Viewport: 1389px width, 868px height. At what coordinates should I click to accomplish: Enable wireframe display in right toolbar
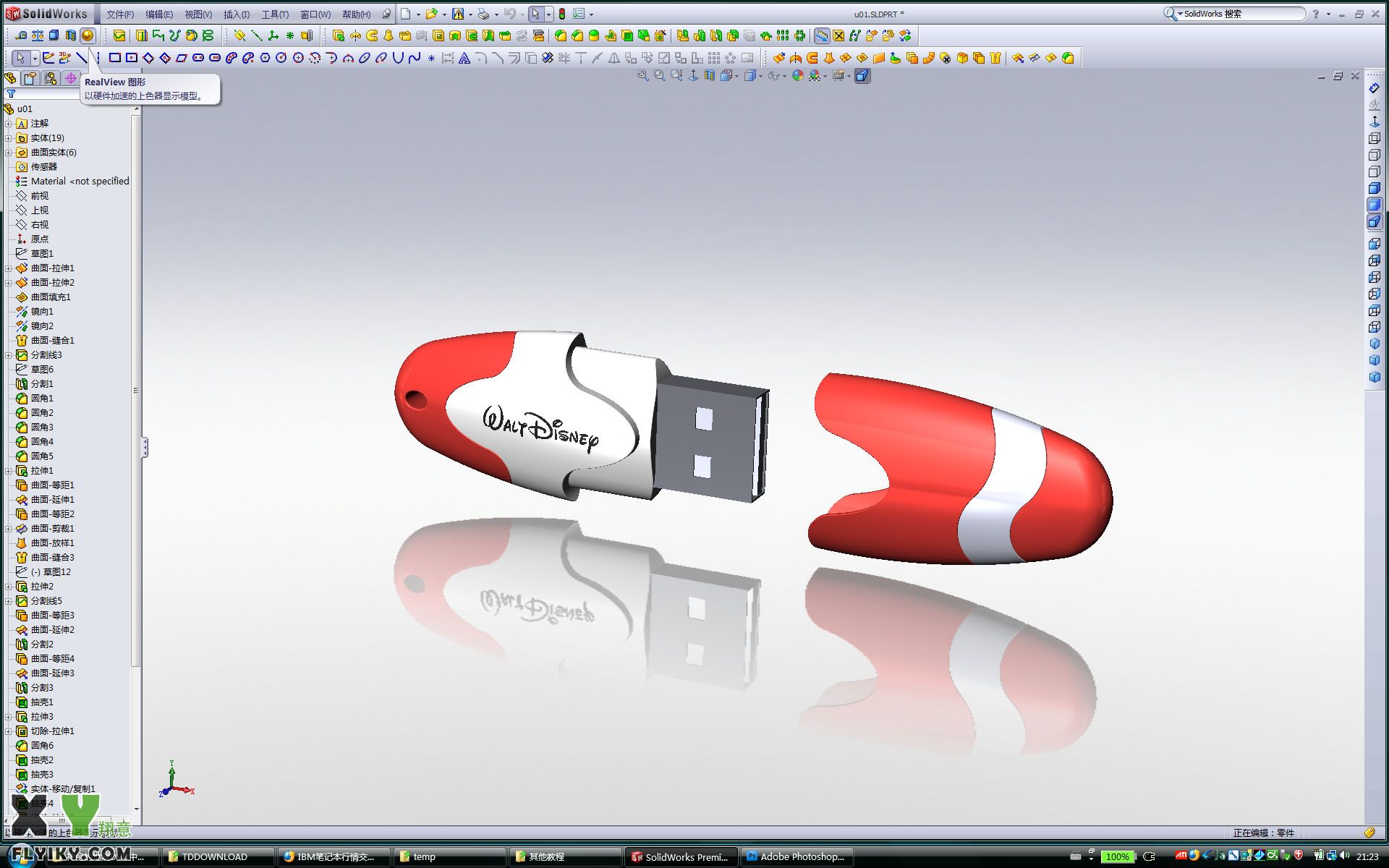(x=1375, y=138)
